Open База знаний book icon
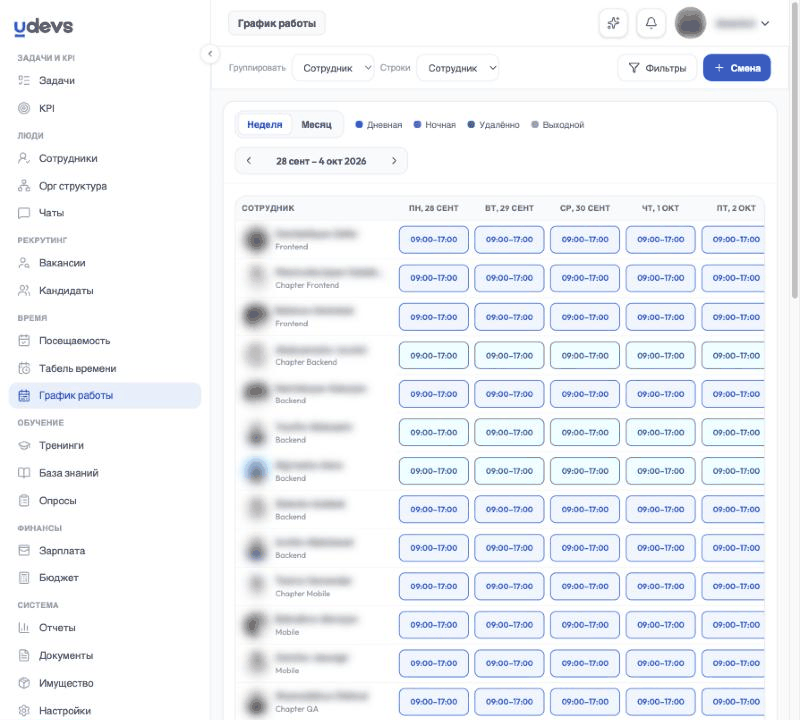Image resolution: width=800 pixels, height=720 pixels. coord(24,473)
